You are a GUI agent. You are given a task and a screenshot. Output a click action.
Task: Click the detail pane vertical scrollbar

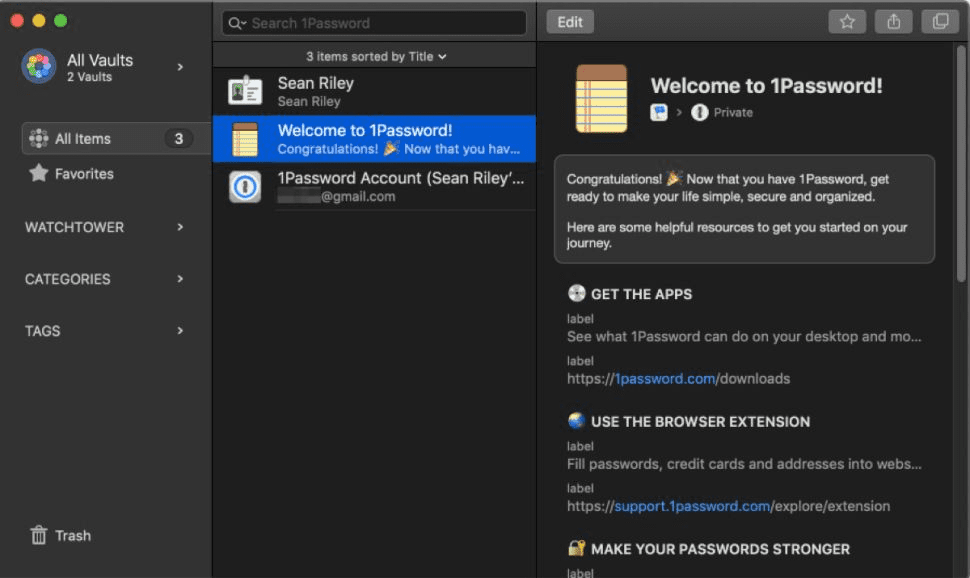tap(961, 164)
